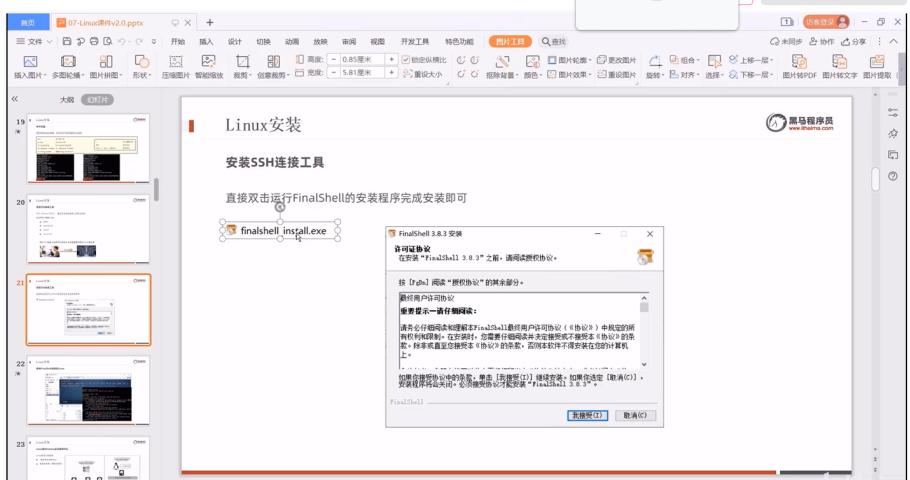Select slide 19 thumbnail
This screenshot has width=910, height=480.
88,148
